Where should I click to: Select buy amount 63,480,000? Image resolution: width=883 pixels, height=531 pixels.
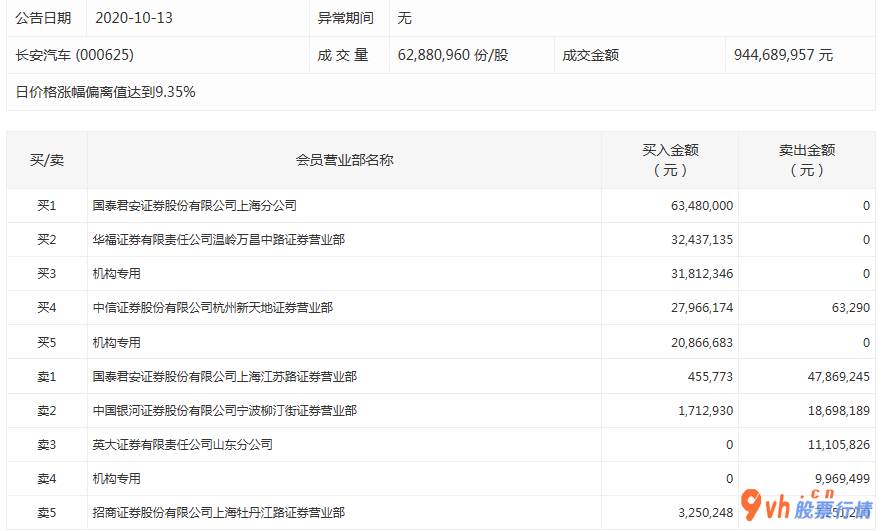point(702,206)
